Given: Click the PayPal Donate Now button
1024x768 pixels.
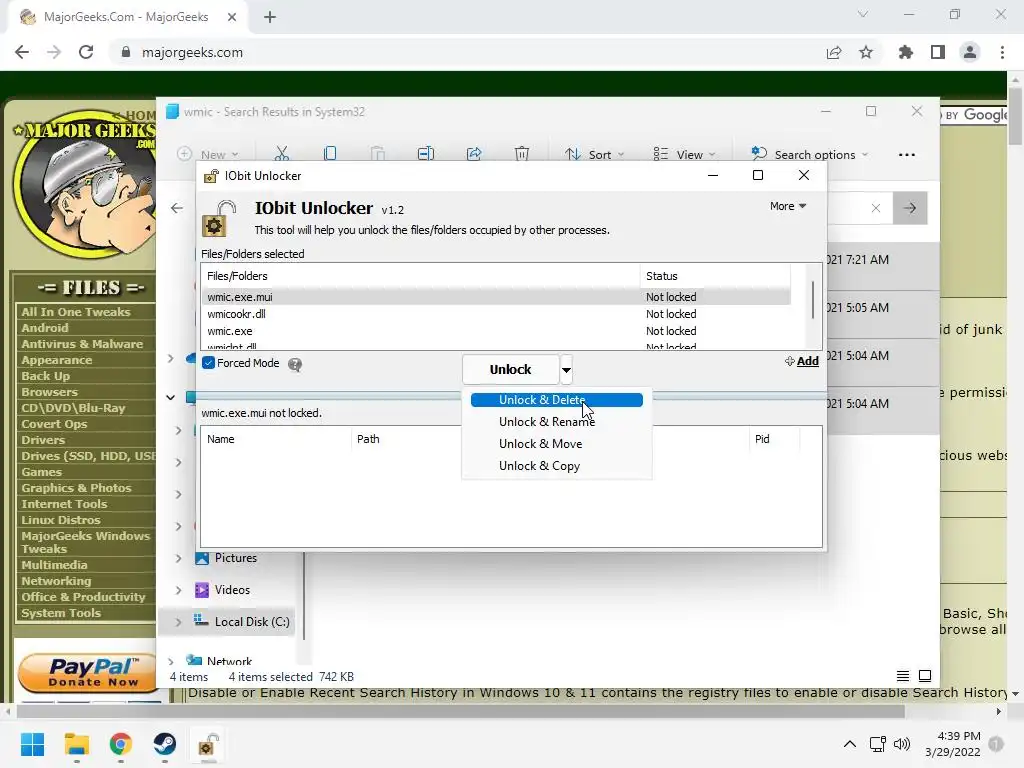Looking at the screenshot, I should 86,673.
